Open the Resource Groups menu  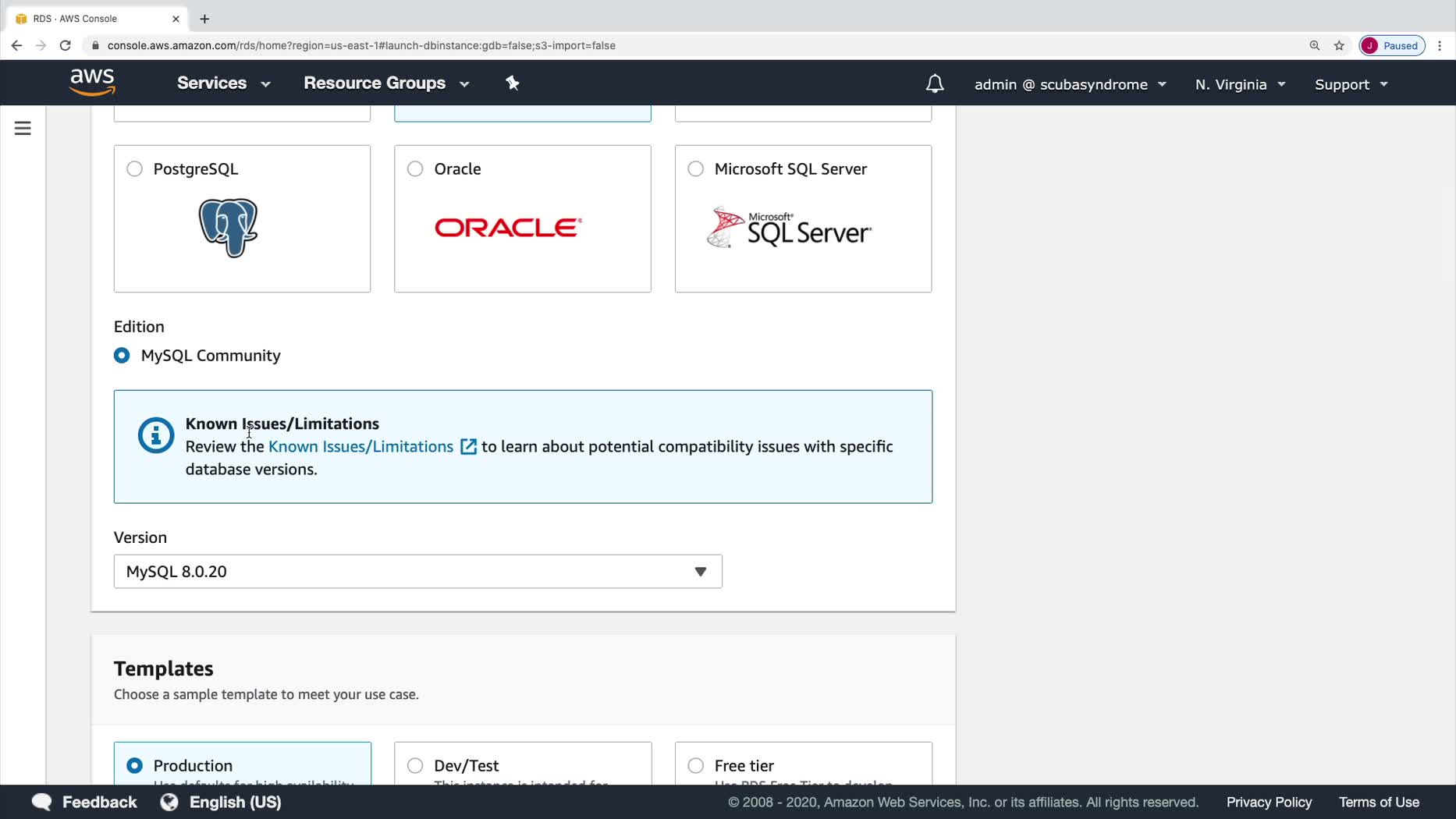click(385, 83)
